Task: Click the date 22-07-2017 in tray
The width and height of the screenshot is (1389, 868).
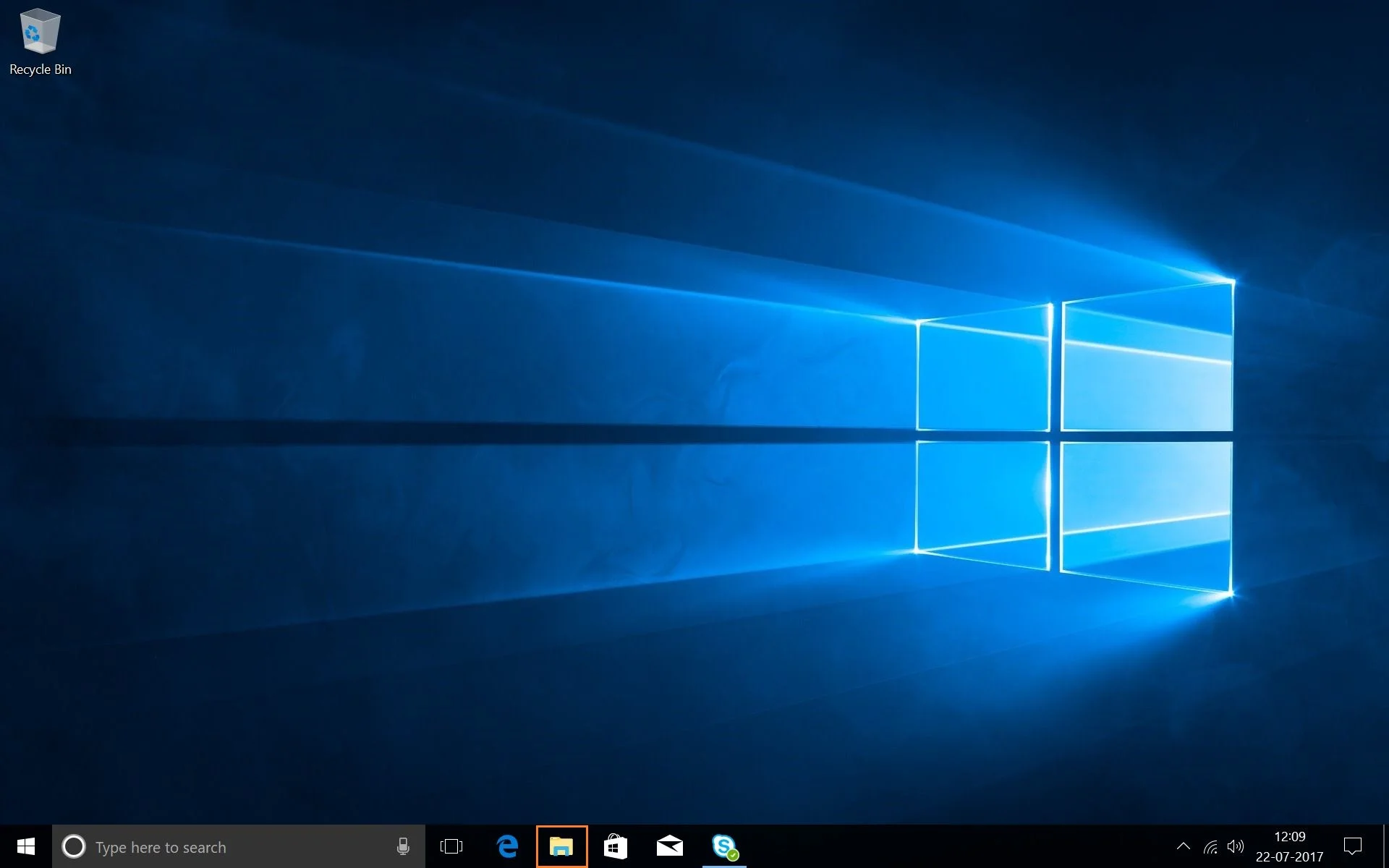Action: 1289,857
